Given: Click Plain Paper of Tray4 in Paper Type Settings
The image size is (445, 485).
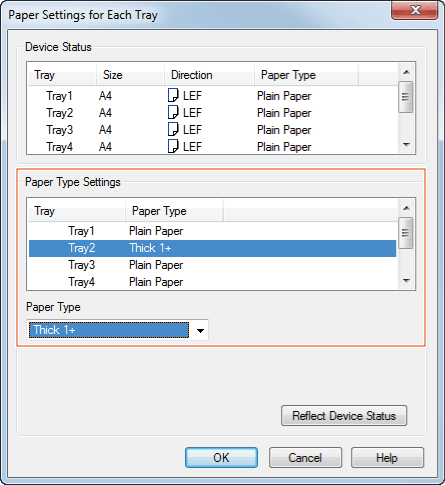Looking at the screenshot, I should [x=156, y=282].
